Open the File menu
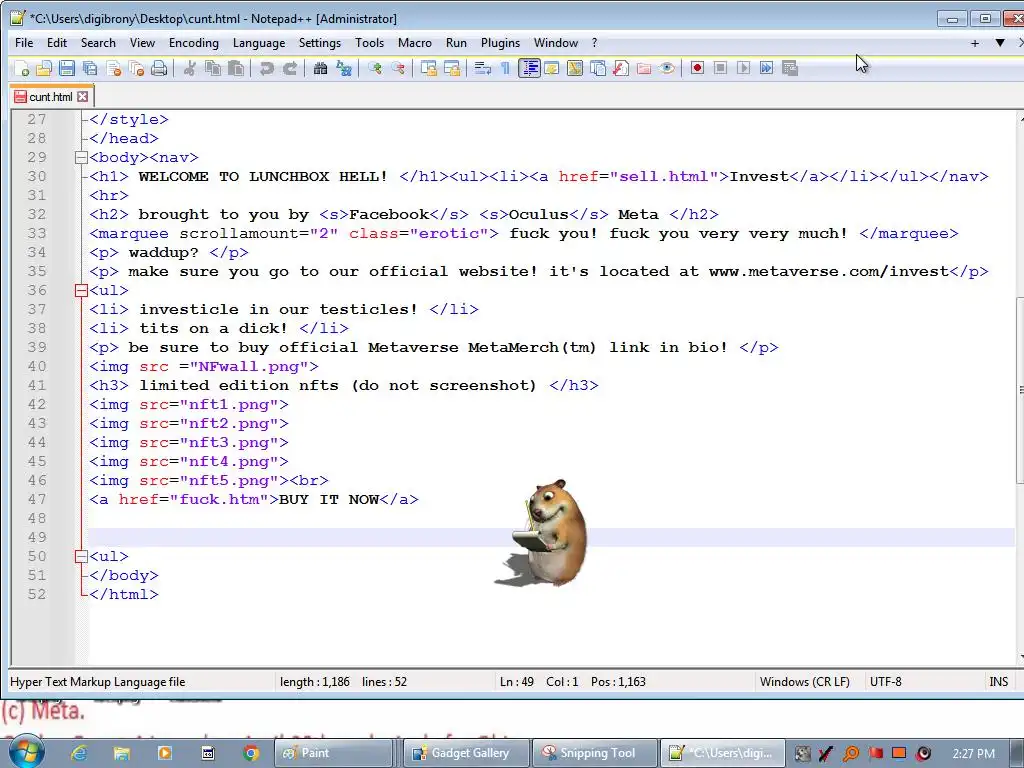Screen dimensions: 1024x768 coord(24,43)
